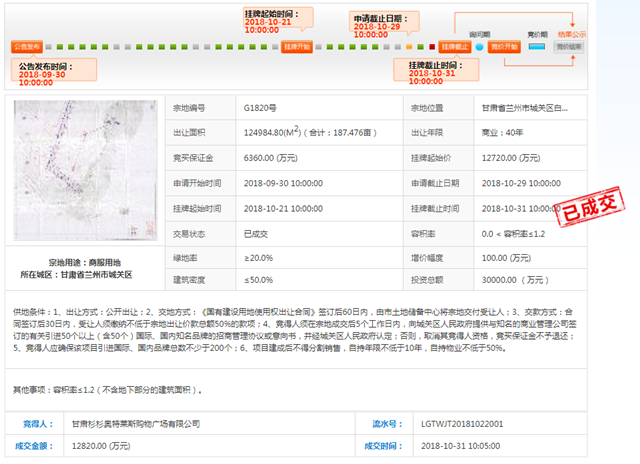Click the truncated 宗地位置 address value
The width and height of the screenshot is (640, 464).
click(524, 108)
